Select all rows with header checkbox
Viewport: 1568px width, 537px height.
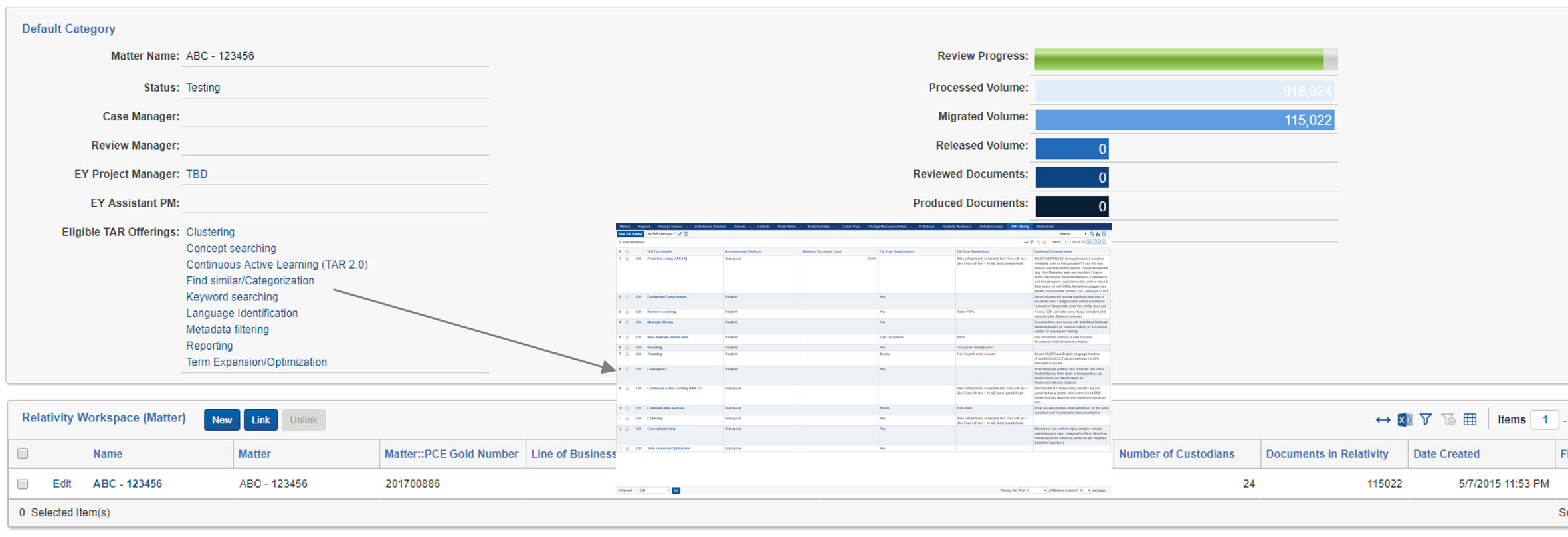click(x=23, y=454)
